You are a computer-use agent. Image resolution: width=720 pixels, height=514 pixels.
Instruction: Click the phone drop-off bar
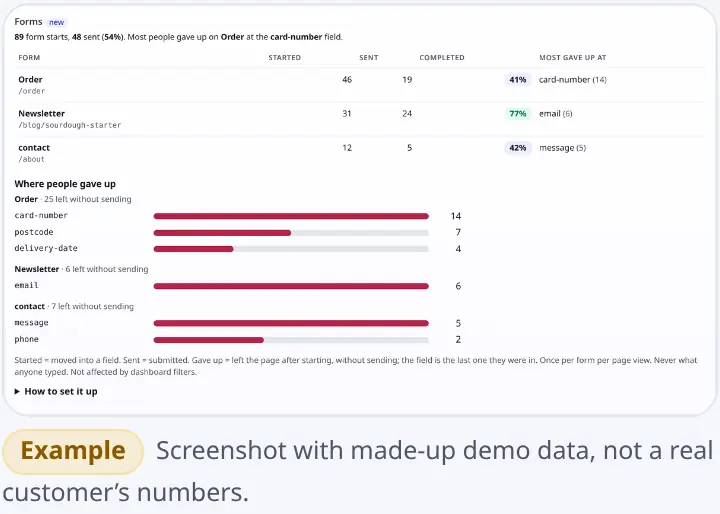pos(291,340)
